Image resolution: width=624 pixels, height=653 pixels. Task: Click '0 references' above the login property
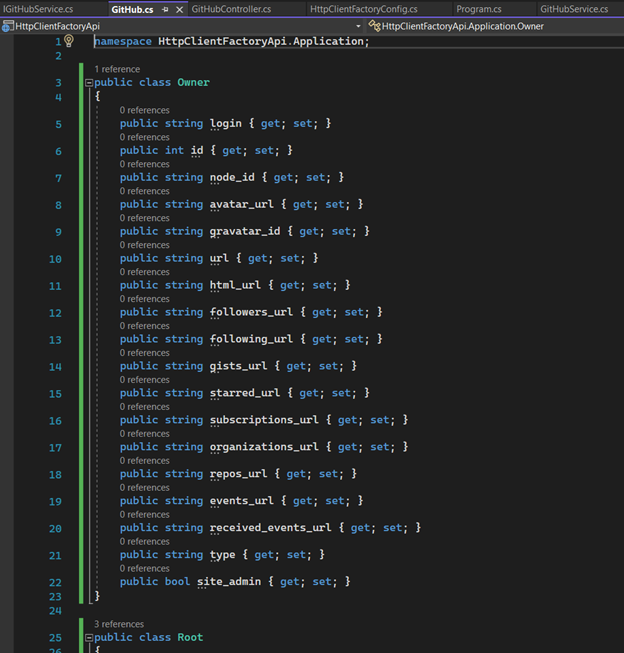coord(145,110)
